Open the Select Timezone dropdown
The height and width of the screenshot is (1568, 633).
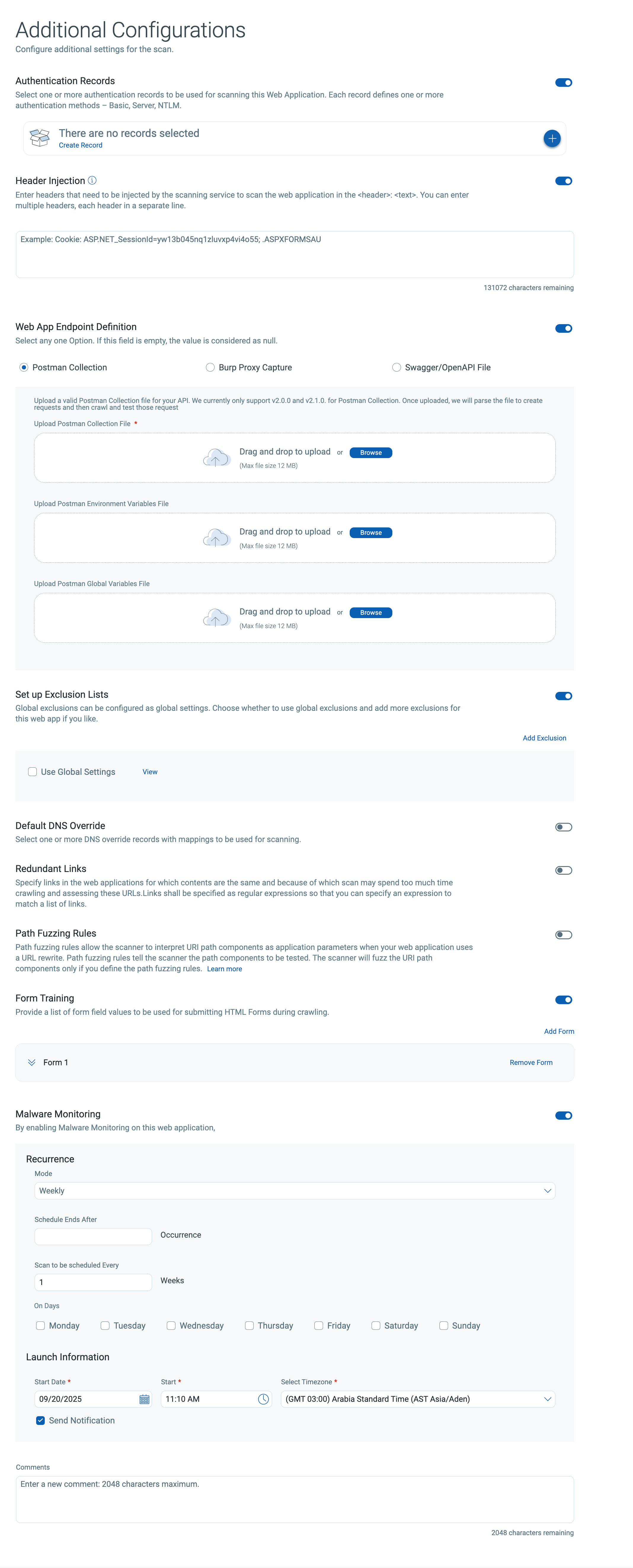click(x=418, y=1399)
